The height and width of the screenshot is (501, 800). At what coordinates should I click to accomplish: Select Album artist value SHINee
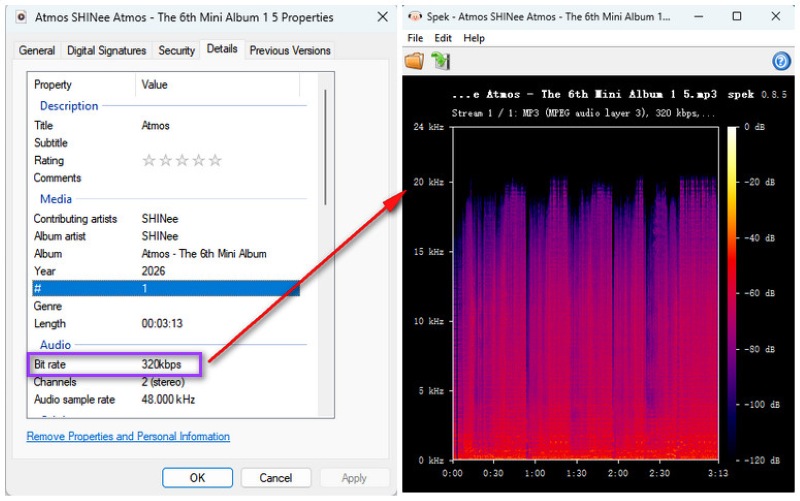[160, 236]
